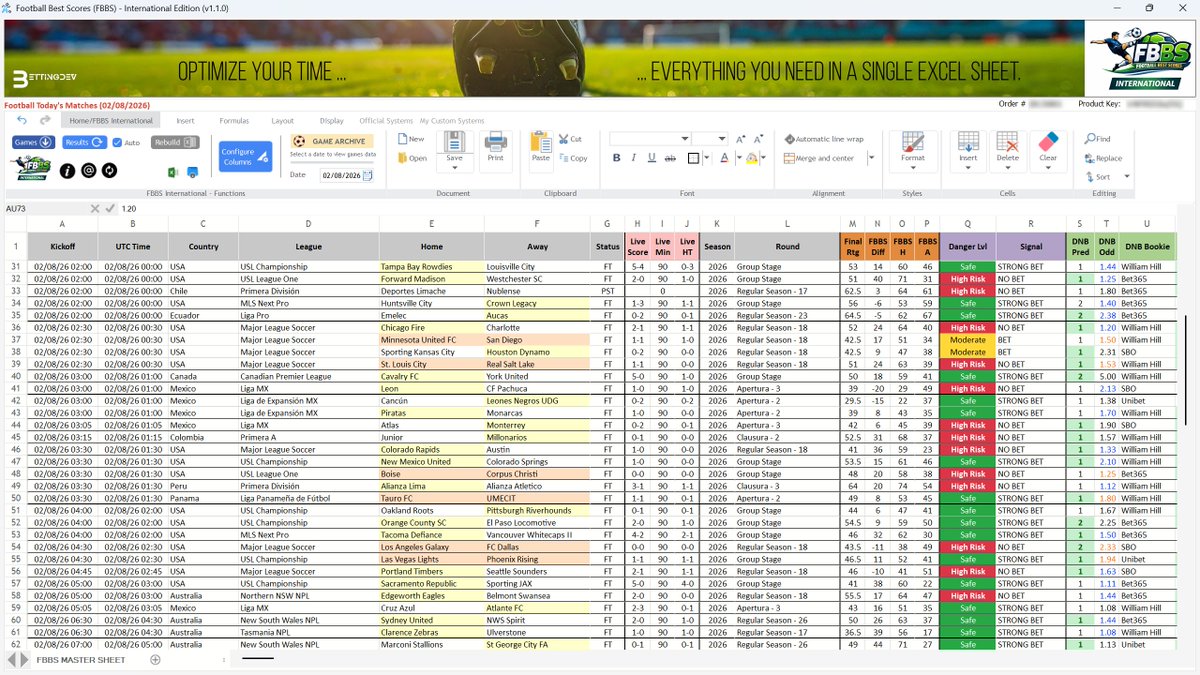
Task: Increase font size icon
Action: pyautogui.click(x=741, y=139)
